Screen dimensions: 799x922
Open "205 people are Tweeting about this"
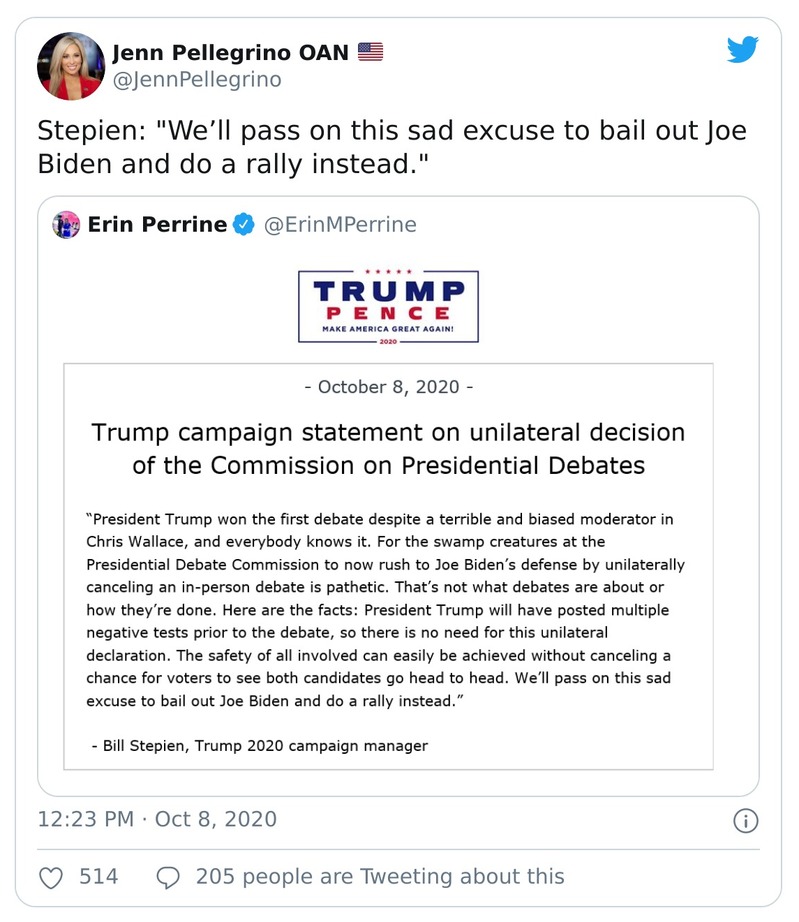[x=380, y=877]
